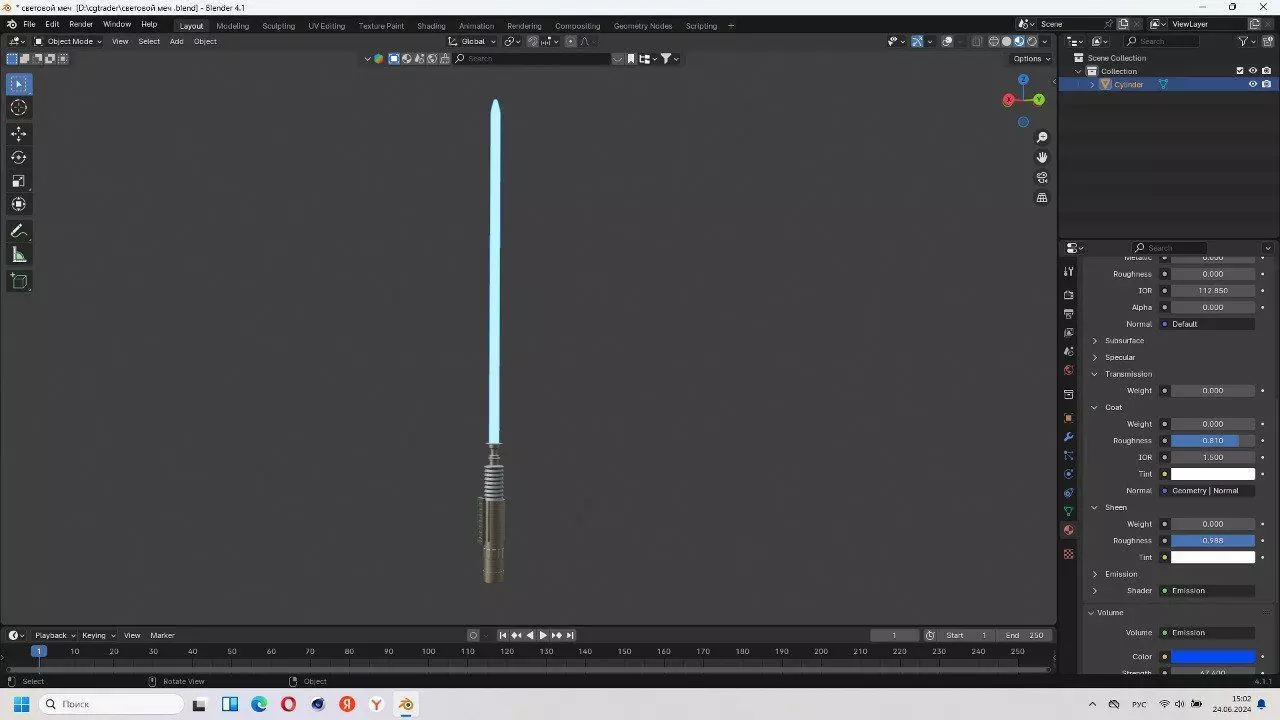Click the Blender logo menu icon
The width and height of the screenshot is (1280, 720).
tap(11, 24)
